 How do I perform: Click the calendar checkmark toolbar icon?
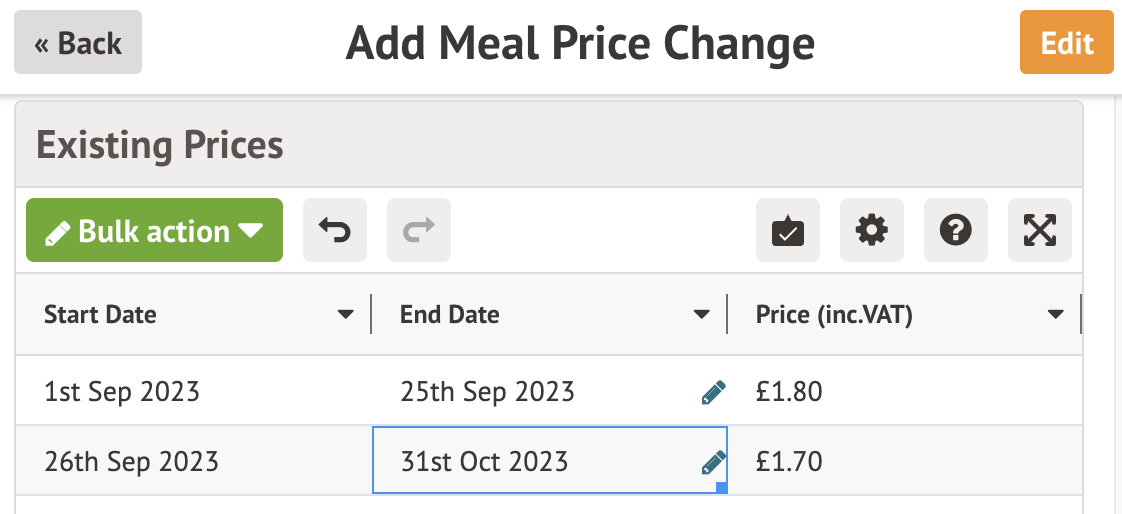(788, 231)
